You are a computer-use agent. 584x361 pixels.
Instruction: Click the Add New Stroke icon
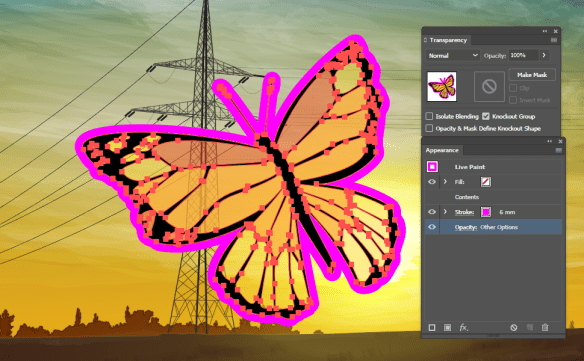432,327
